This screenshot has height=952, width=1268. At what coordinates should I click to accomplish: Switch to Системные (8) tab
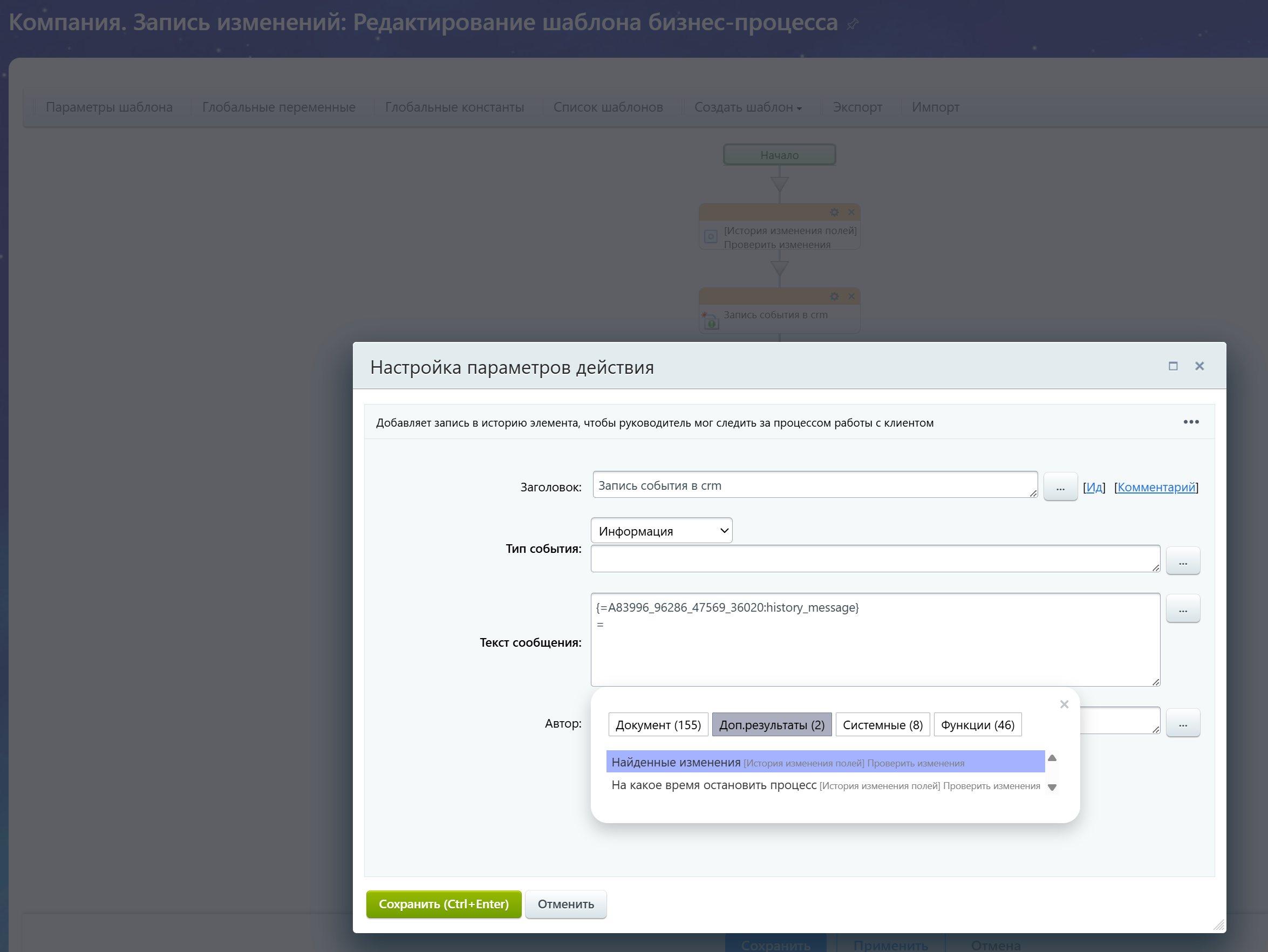point(882,725)
